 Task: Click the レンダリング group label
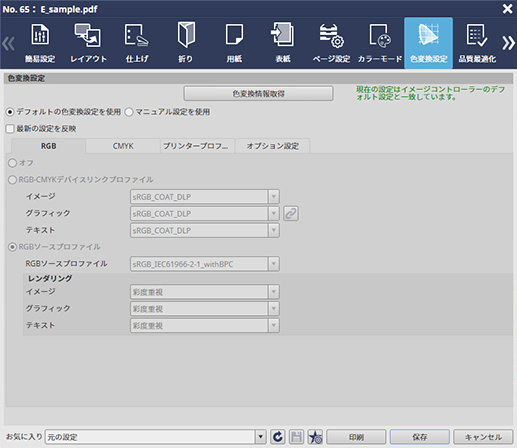tap(50, 278)
